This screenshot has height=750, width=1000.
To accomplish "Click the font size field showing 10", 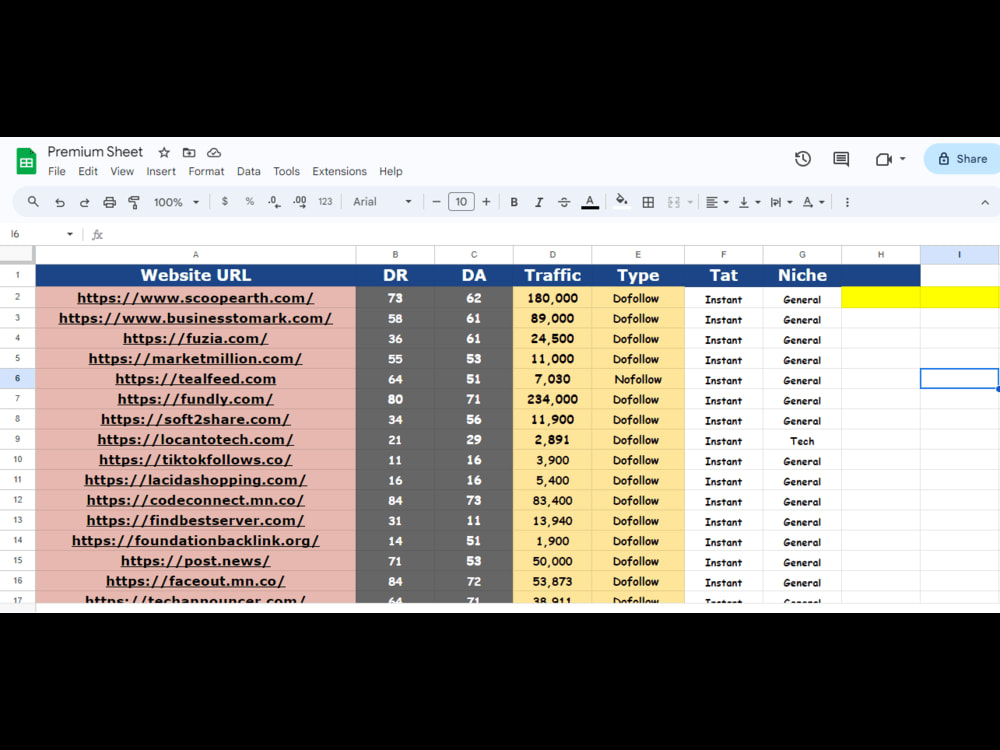I will [461, 202].
